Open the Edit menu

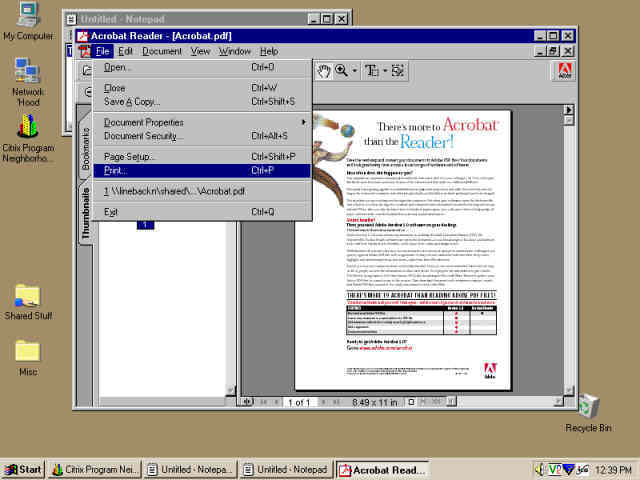click(x=125, y=51)
